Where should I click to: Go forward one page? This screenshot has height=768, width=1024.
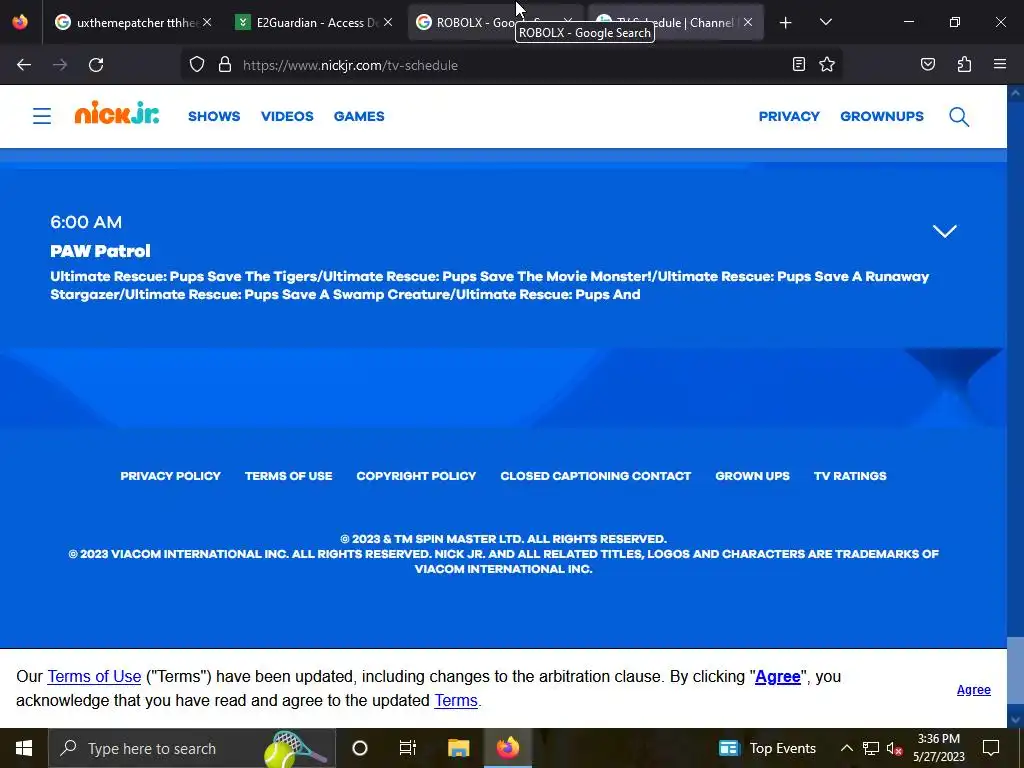[60, 65]
